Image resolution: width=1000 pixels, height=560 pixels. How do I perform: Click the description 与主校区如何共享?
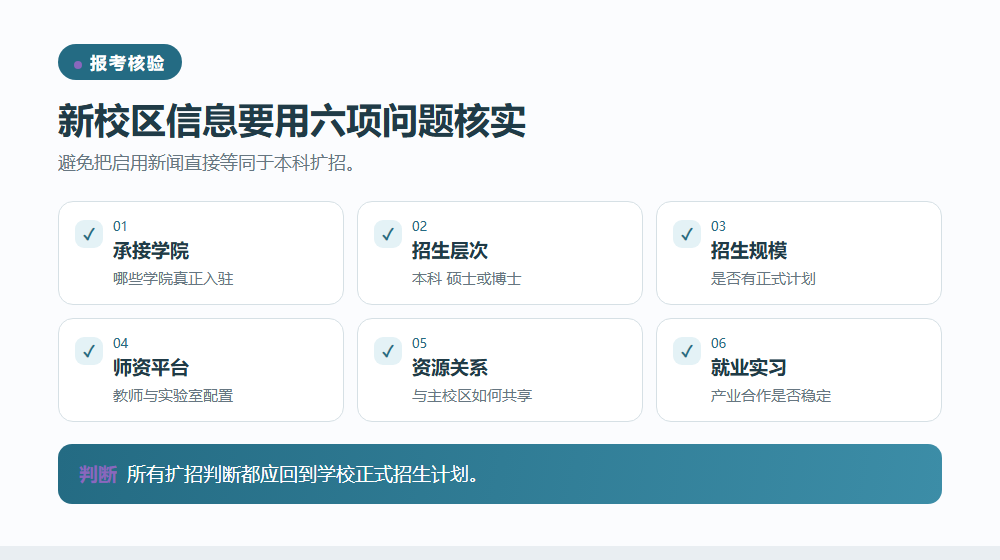tap(472, 395)
